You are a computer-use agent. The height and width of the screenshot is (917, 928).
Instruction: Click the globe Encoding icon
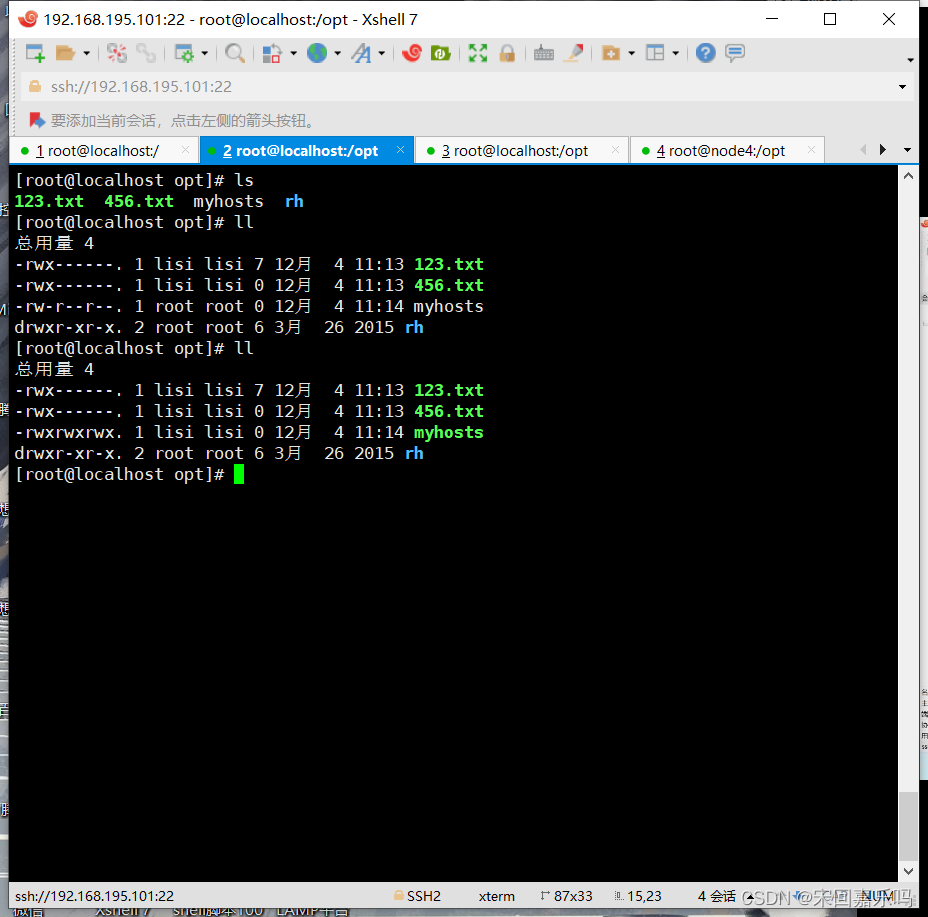[317, 53]
